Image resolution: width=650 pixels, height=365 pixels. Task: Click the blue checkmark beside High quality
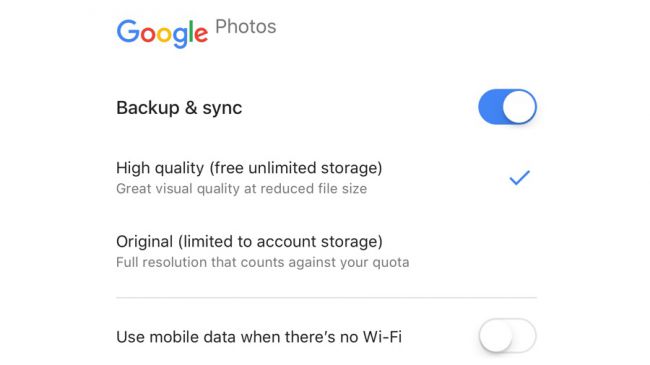(x=519, y=178)
